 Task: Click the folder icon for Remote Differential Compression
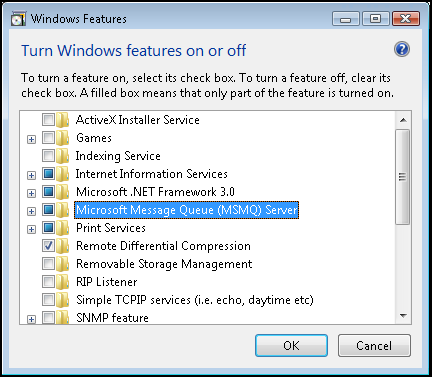(x=62, y=246)
